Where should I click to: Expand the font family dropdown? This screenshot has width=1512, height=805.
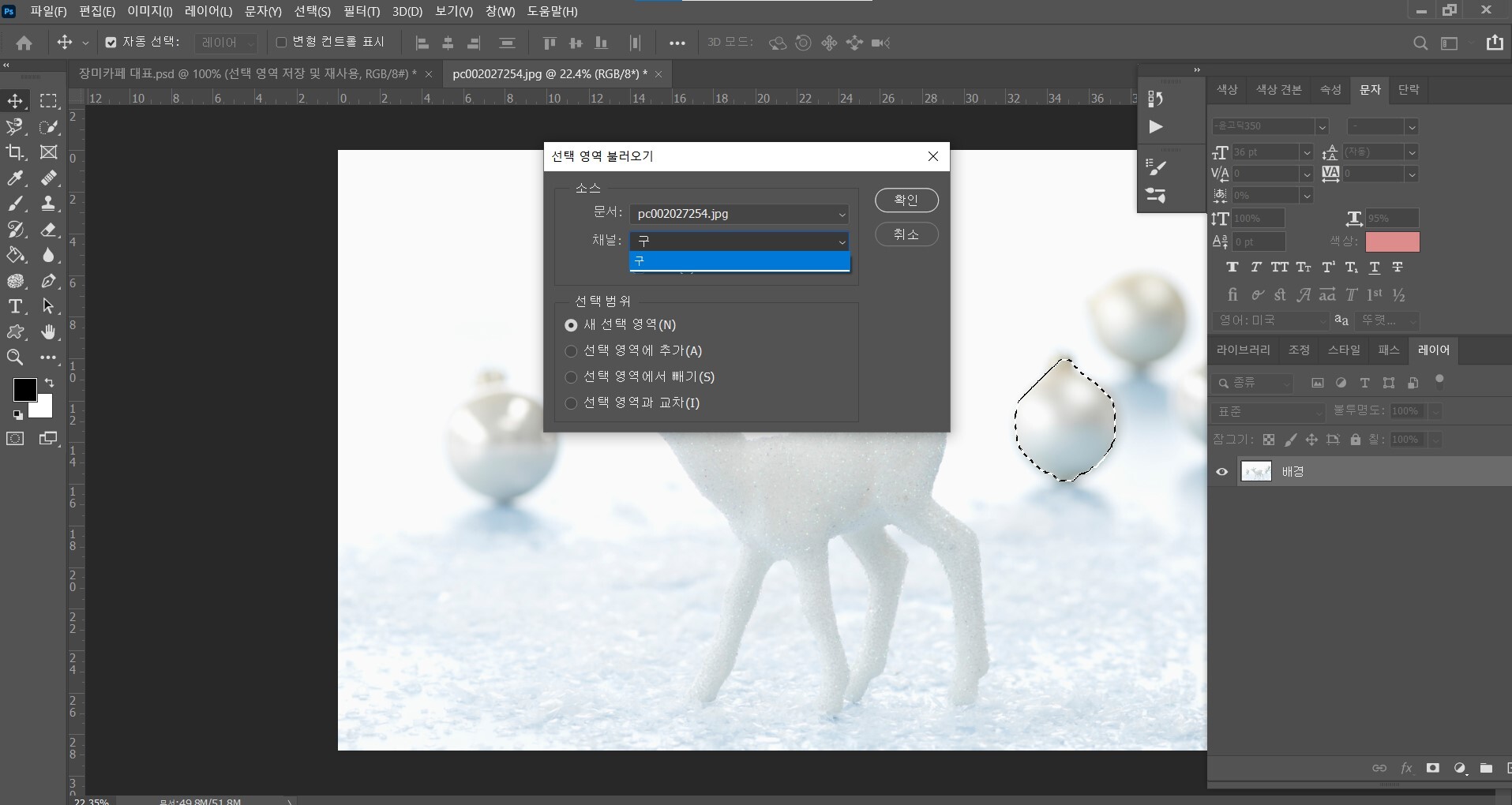(1321, 126)
